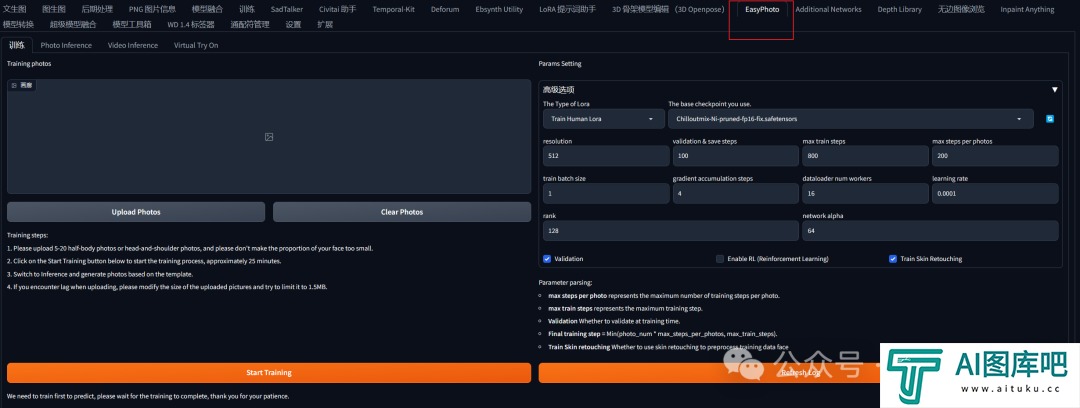1080x408 pixels.
Task: Toggle the Validation checkbox
Action: [x=547, y=258]
